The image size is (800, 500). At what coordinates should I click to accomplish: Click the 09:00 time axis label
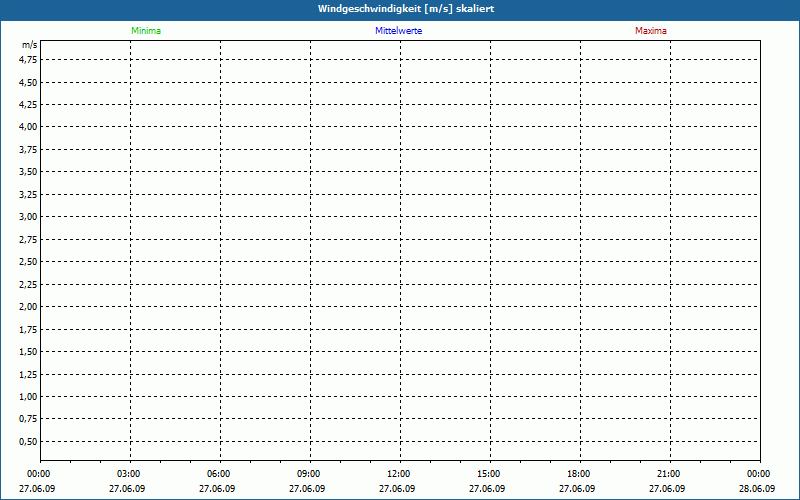[309, 474]
